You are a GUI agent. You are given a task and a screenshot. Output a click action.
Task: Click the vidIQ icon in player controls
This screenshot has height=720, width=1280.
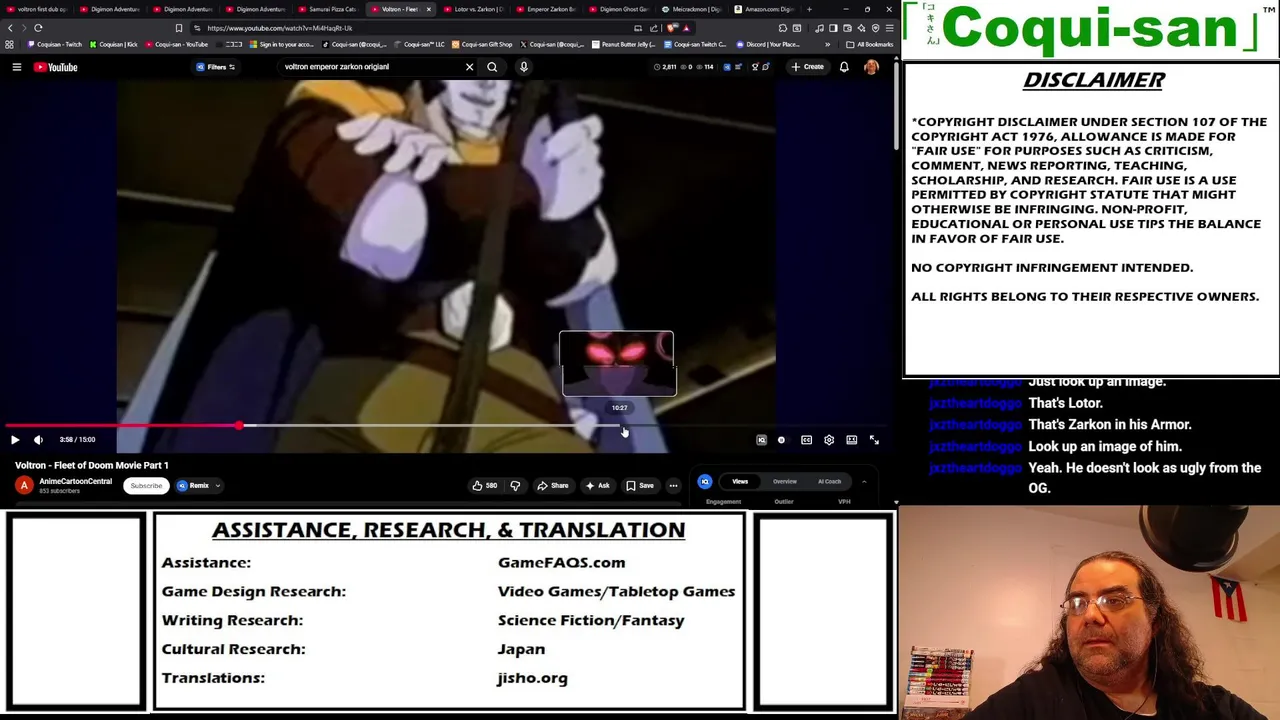pos(761,440)
